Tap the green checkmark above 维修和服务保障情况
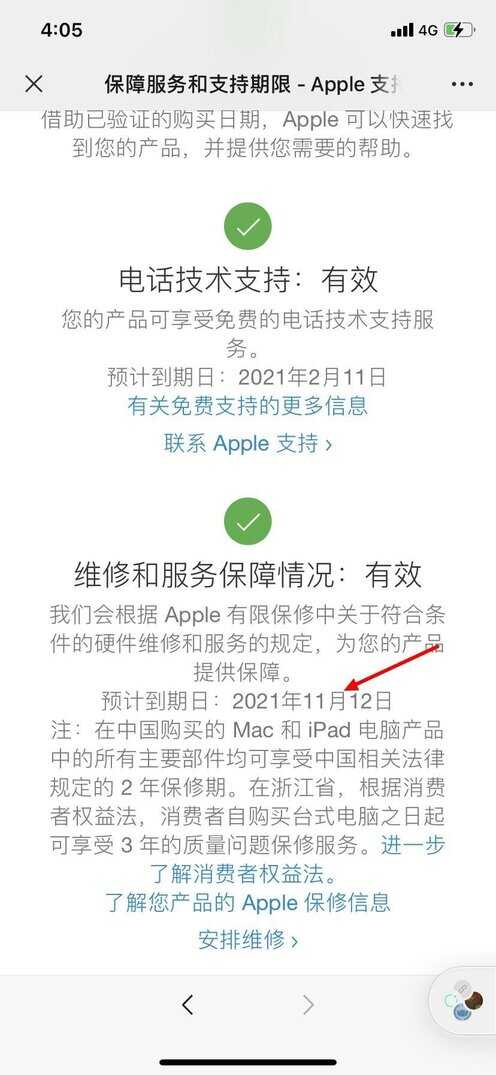The image size is (496, 1075). pos(248,522)
